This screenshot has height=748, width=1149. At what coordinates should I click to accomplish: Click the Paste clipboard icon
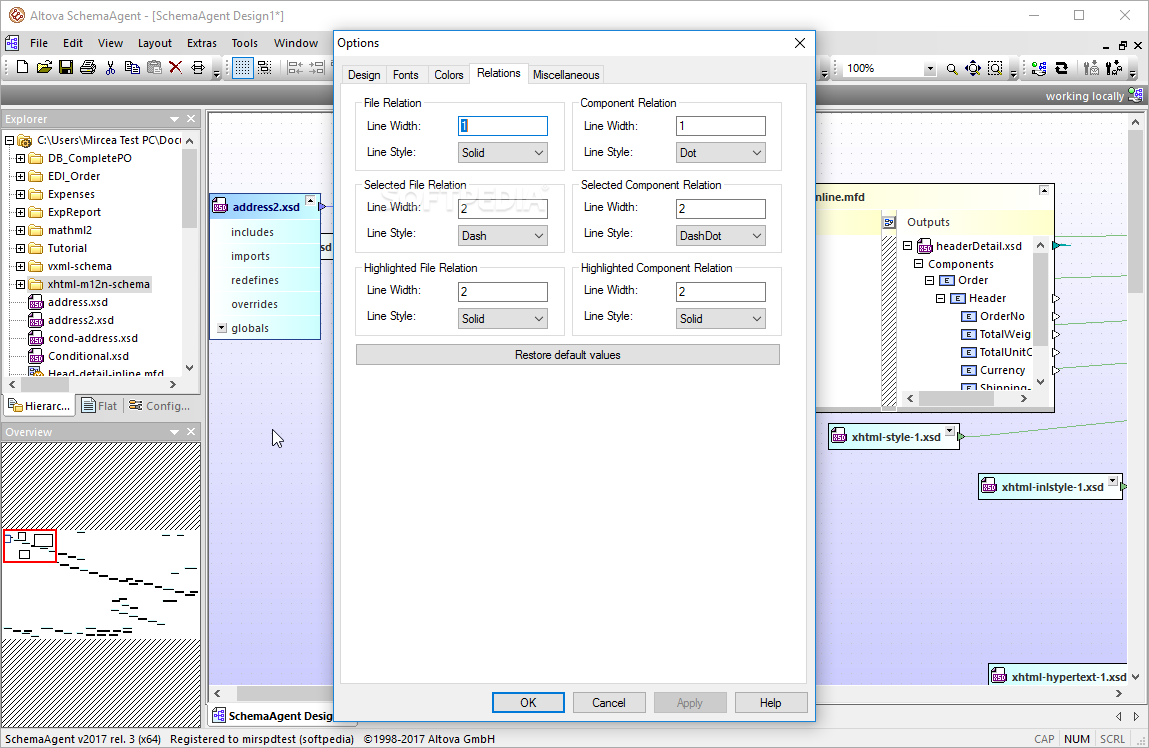pyautogui.click(x=154, y=68)
